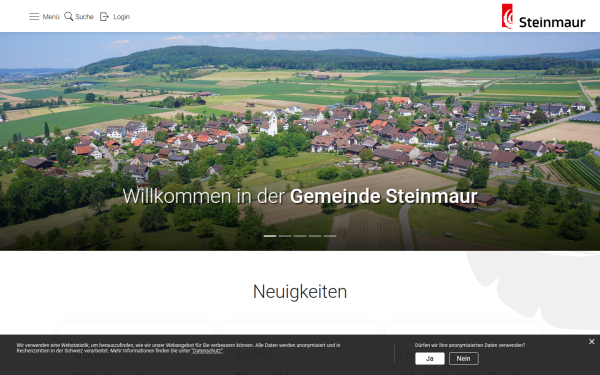Click the Neuigkeiten heading
Image resolution: width=600 pixels, height=375 pixels.
pos(300,292)
